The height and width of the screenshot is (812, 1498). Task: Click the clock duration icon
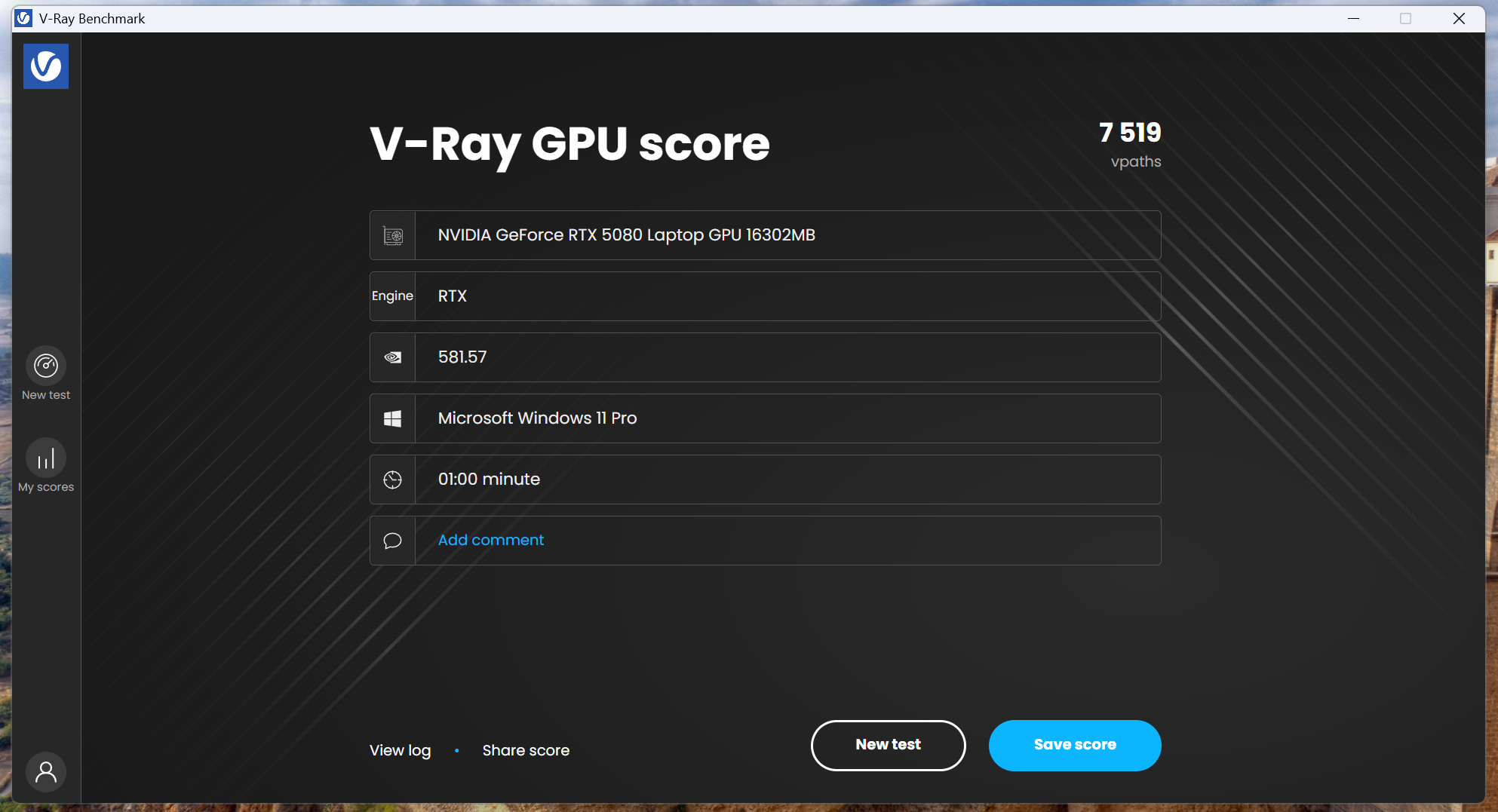(x=393, y=480)
